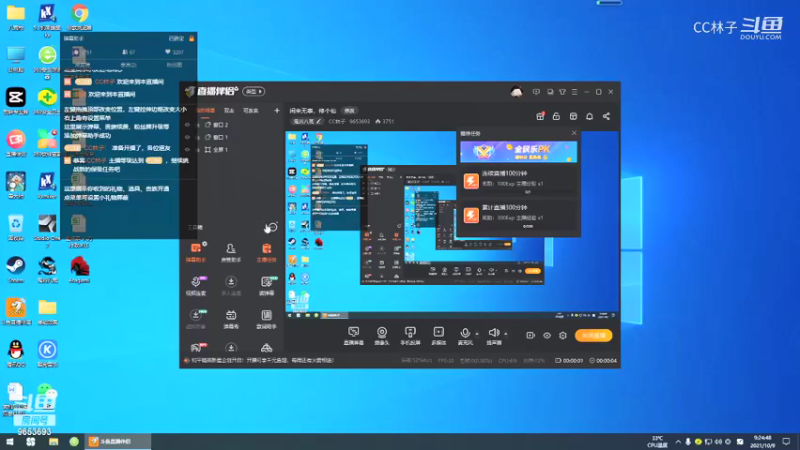Unlock the danmu assistant window padlock

(192, 38)
